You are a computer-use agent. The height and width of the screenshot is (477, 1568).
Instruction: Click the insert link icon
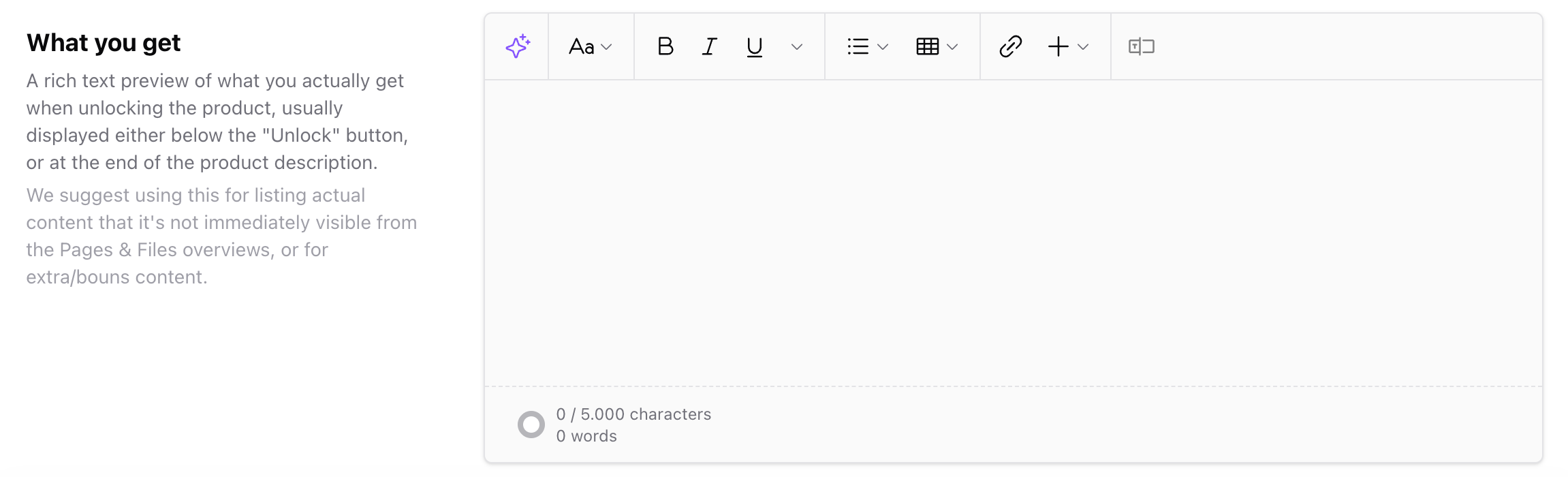pyautogui.click(x=1010, y=46)
